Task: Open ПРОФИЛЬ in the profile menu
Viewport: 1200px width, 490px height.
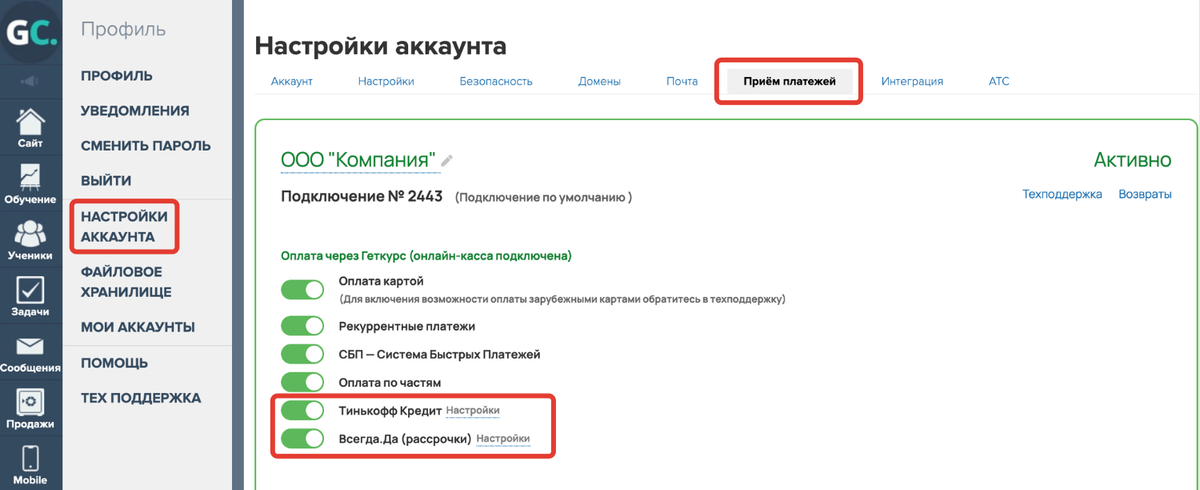Action: click(x=116, y=75)
